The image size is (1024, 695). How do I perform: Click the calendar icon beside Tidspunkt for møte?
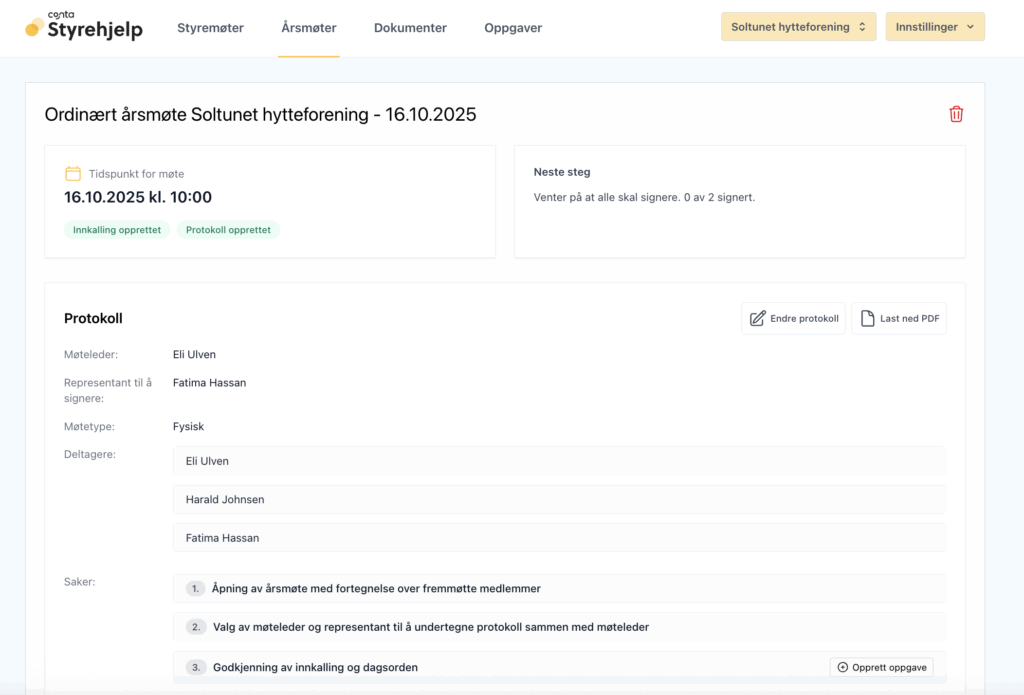(x=73, y=174)
